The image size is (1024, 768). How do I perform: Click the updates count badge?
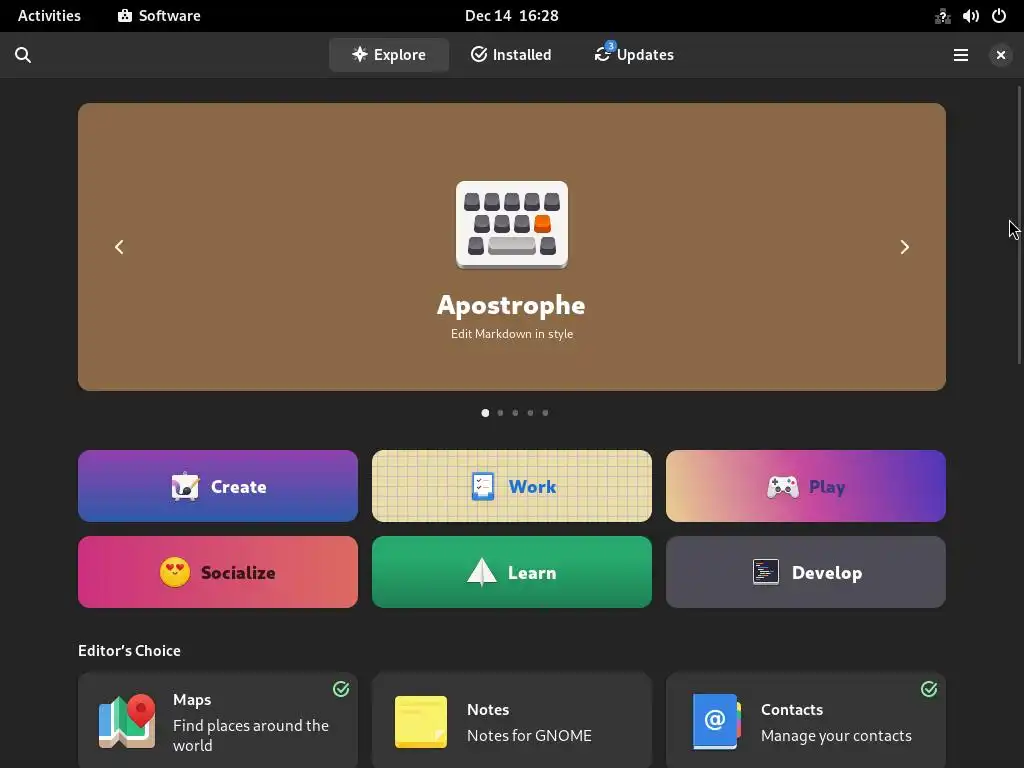pyautogui.click(x=610, y=46)
